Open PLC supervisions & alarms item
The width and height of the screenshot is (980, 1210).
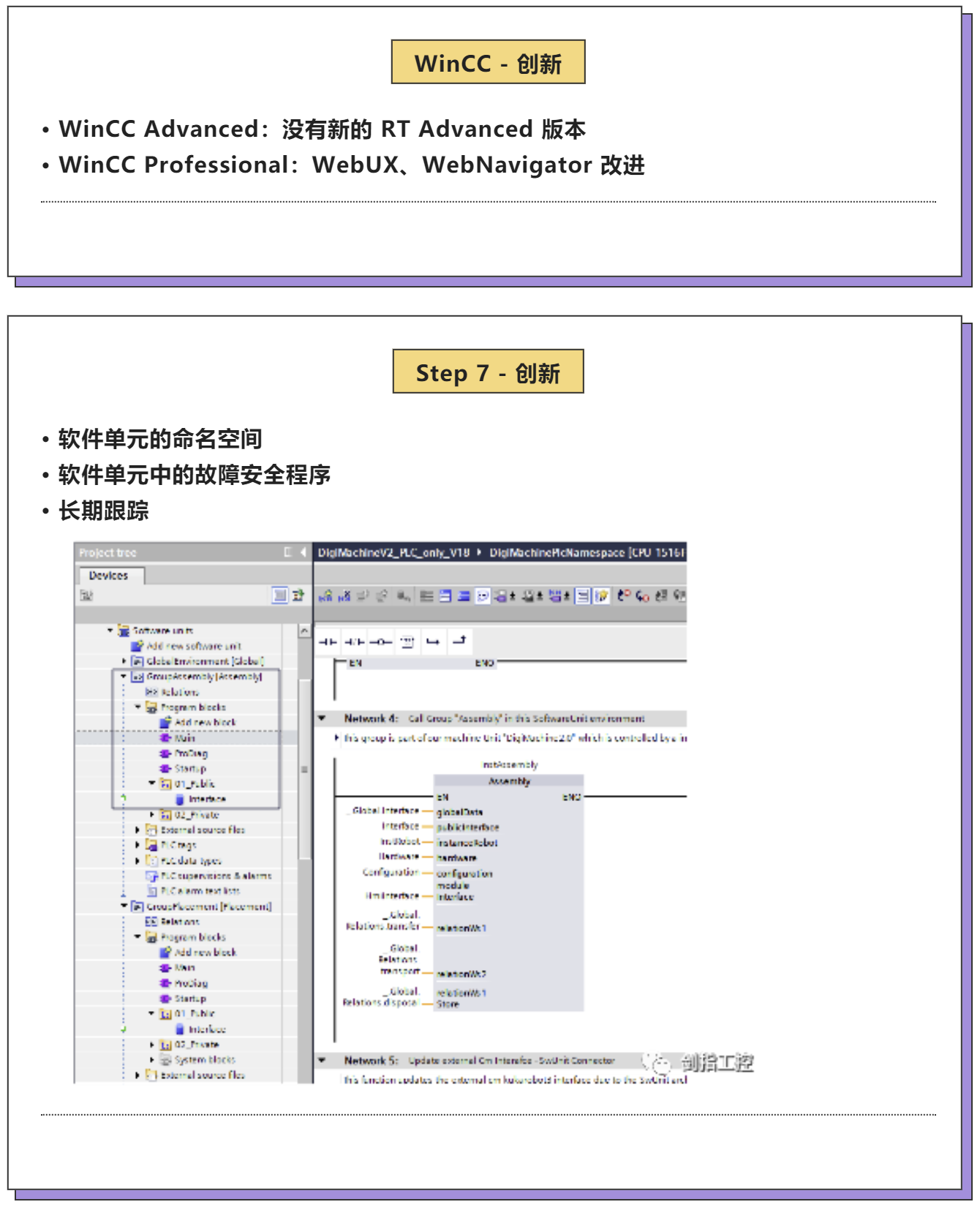pyautogui.click(x=209, y=876)
